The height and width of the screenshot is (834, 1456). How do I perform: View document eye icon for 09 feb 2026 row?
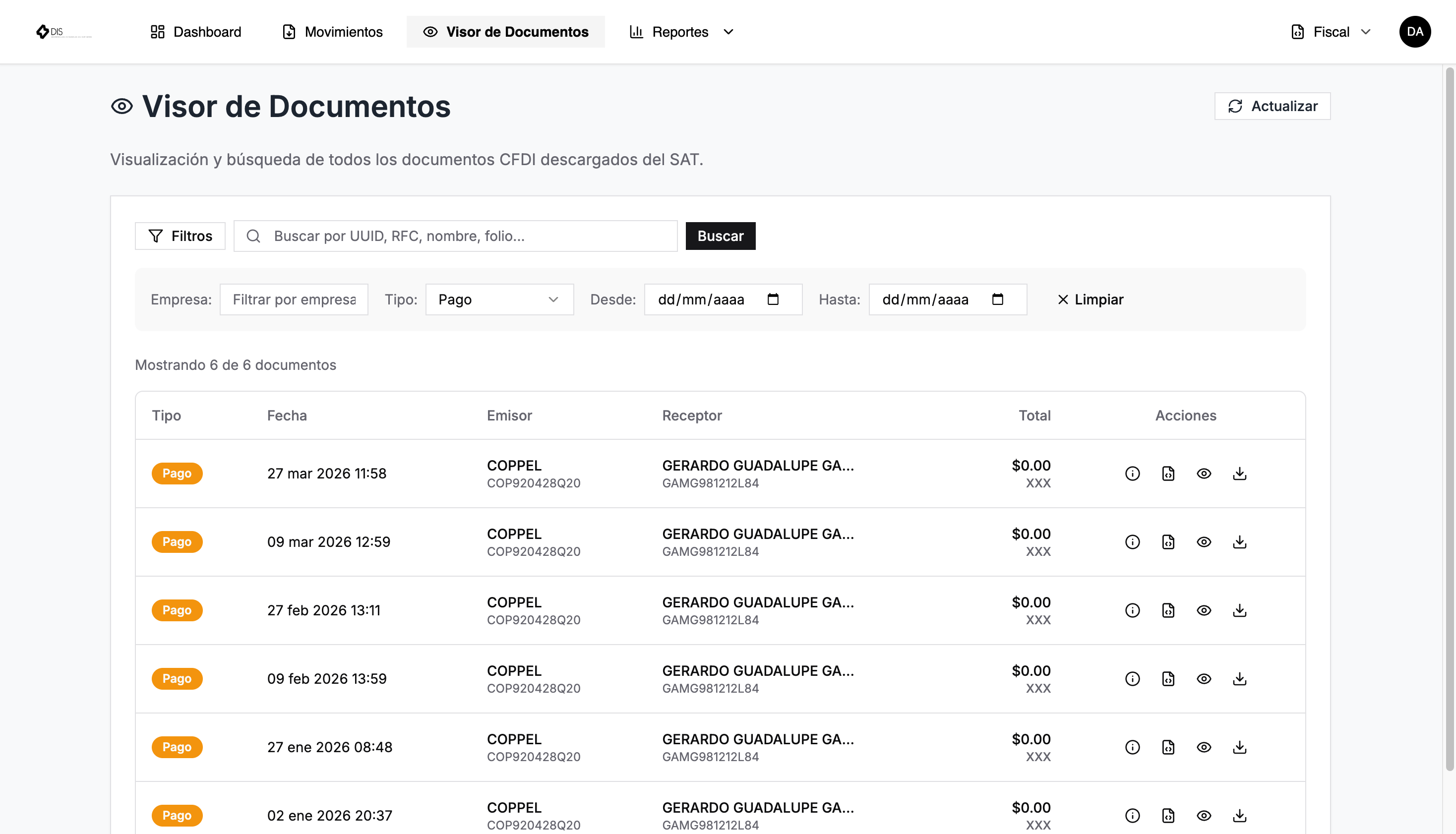coord(1204,679)
